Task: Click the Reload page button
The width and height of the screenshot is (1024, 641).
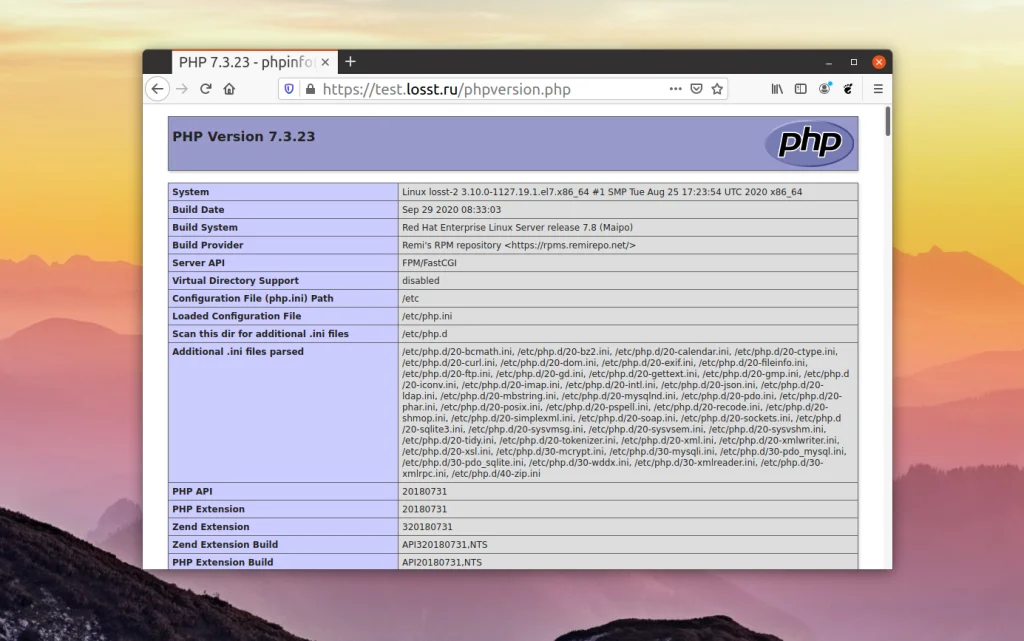Action: click(206, 88)
